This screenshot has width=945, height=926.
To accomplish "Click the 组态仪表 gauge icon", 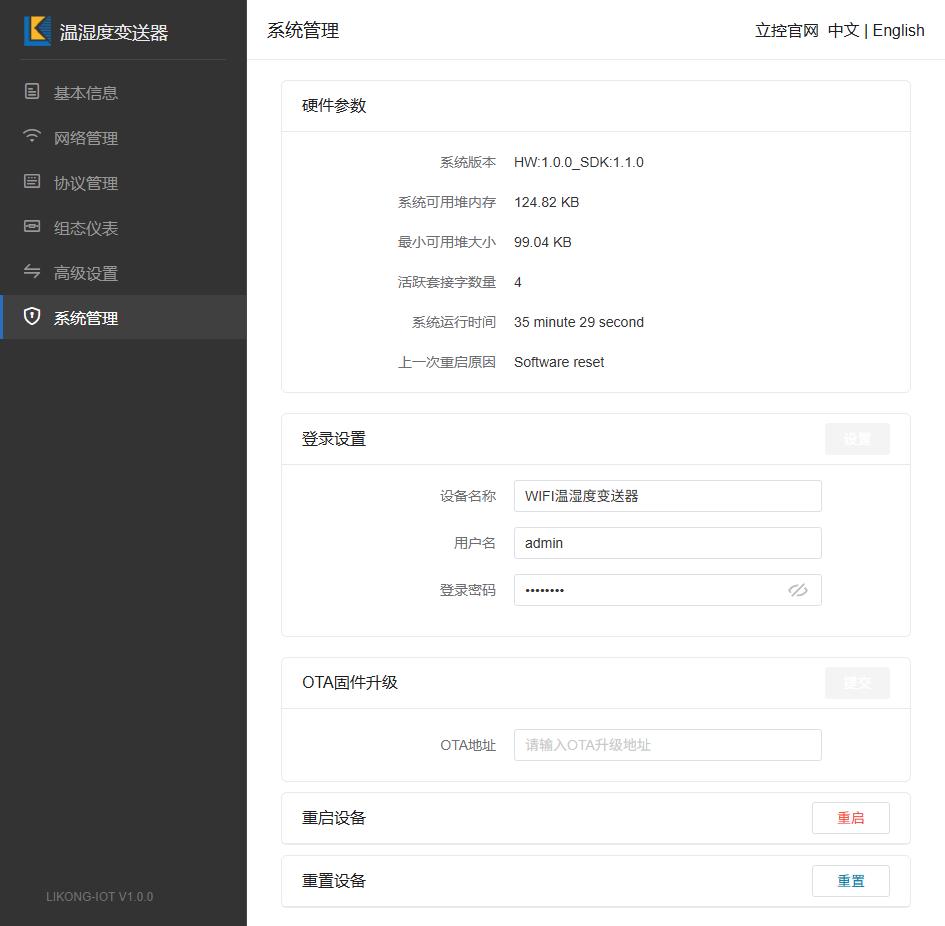I will coord(32,227).
